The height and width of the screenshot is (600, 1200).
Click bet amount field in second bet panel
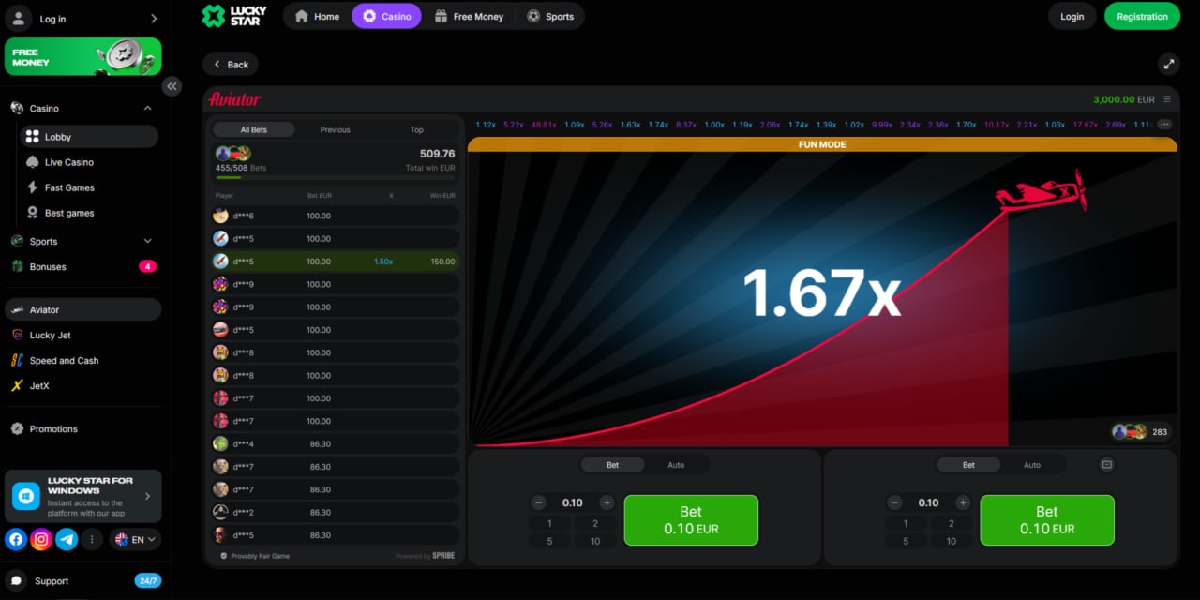point(928,502)
